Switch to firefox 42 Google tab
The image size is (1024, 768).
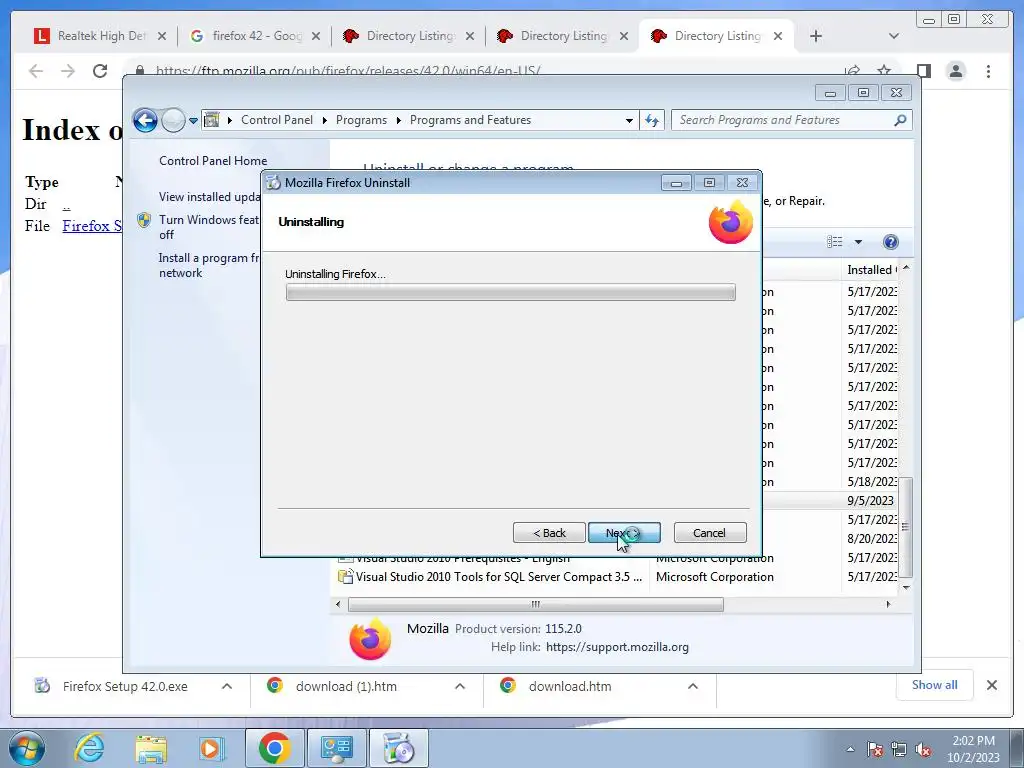(257, 36)
